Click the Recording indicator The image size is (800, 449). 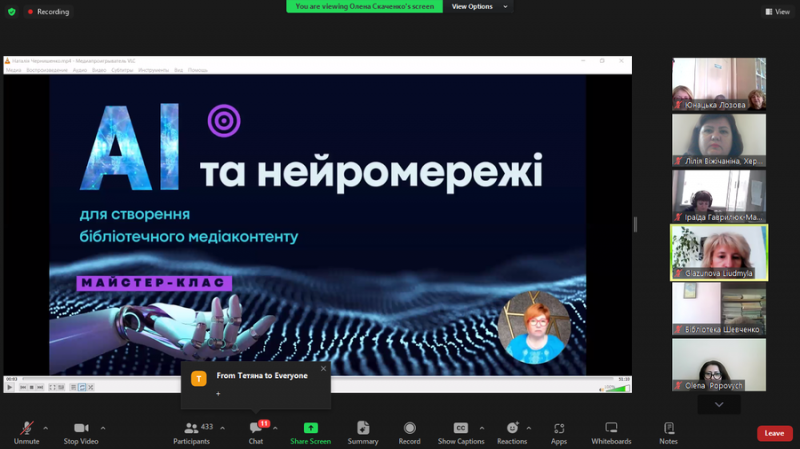48,11
